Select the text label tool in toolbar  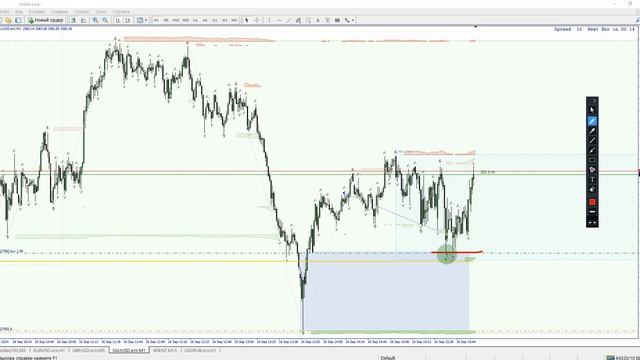pyautogui.click(x=327, y=20)
